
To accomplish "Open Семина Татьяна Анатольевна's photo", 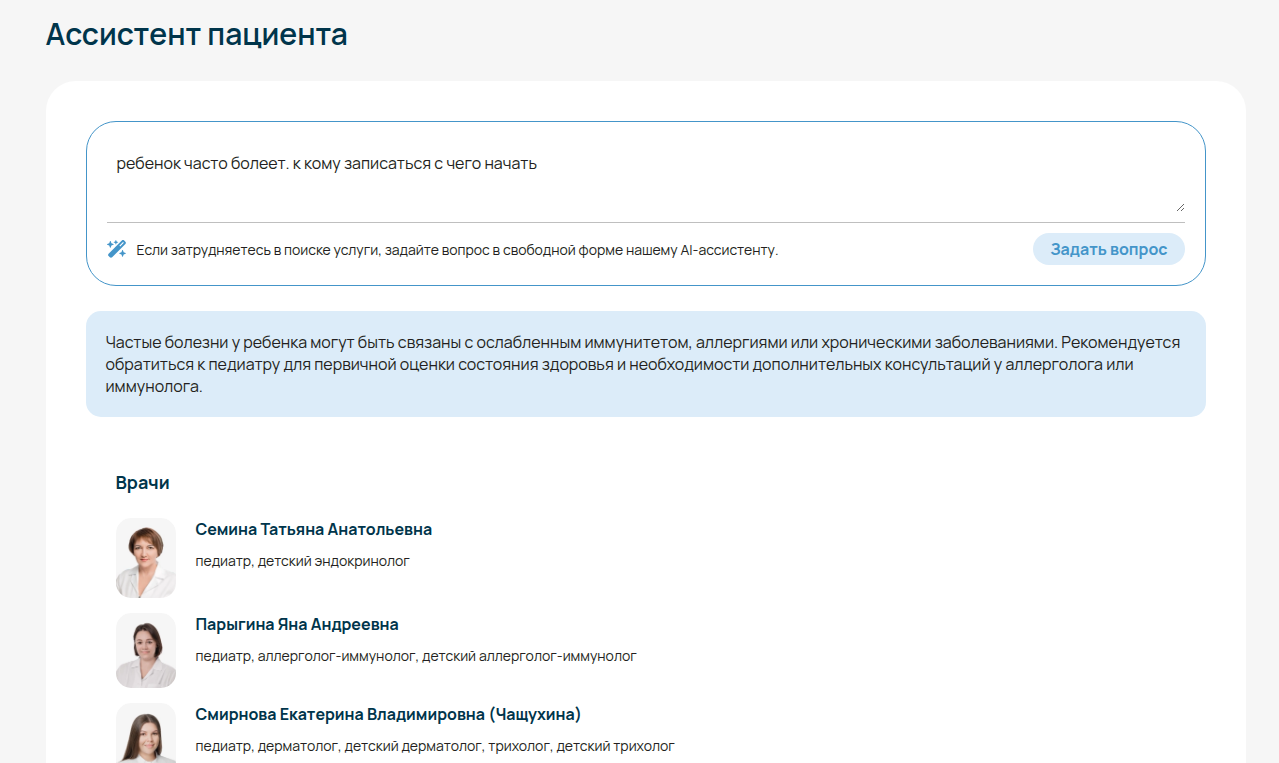I will tap(146, 557).
